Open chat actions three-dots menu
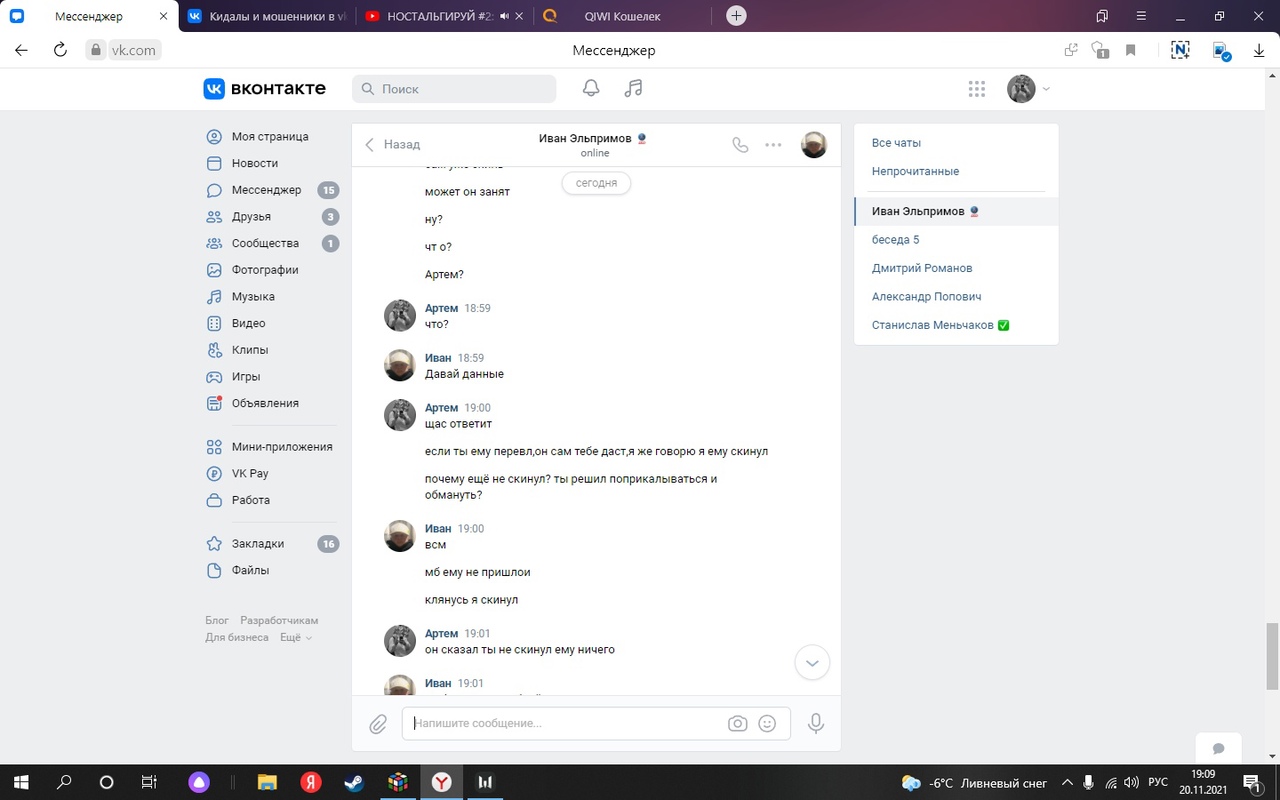The height and width of the screenshot is (800, 1280). click(773, 144)
